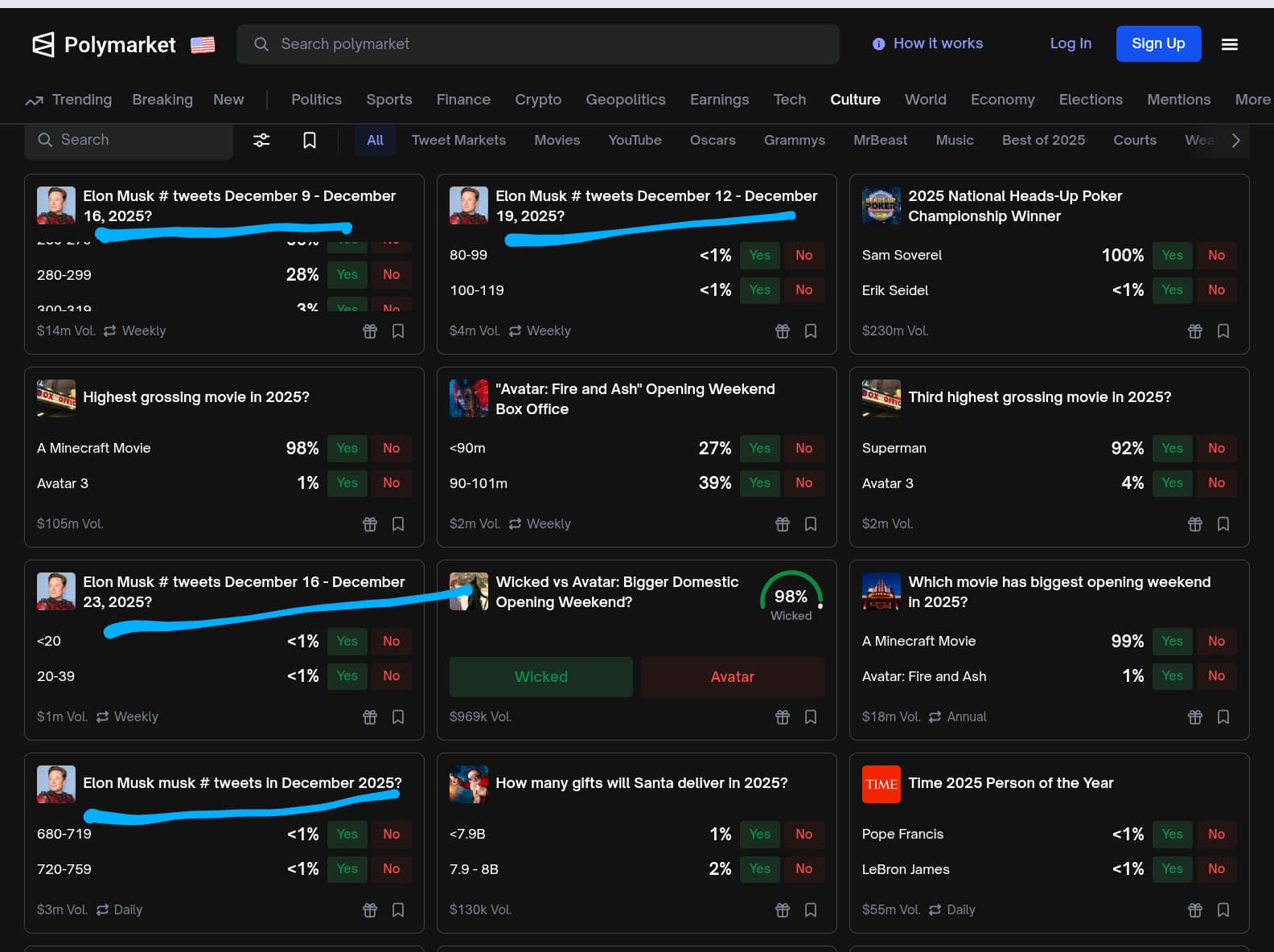The height and width of the screenshot is (952, 1274).
Task: Bookmark the Wicked vs Avatar market
Action: [811, 717]
